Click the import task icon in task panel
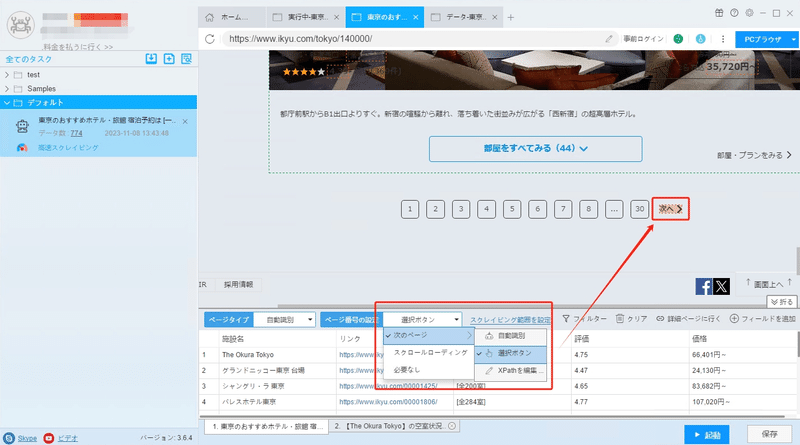This screenshot has height=445, width=800. [151, 59]
